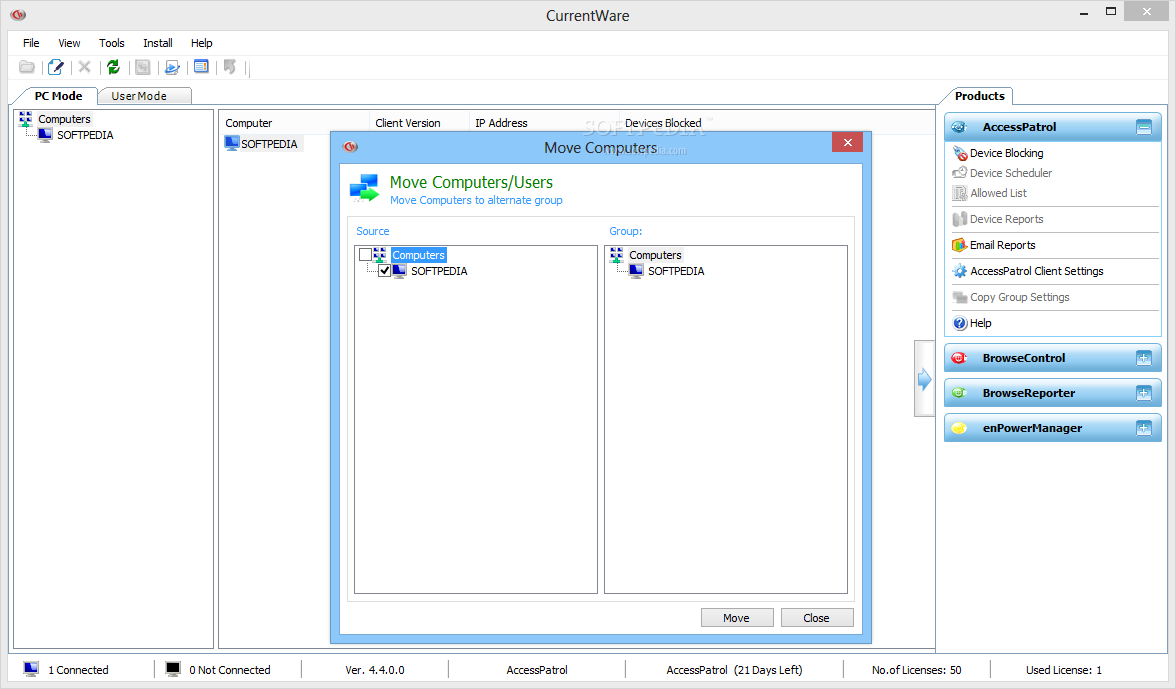Select the Products tab
This screenshot has height=689, width=1176.
[979, 96]
